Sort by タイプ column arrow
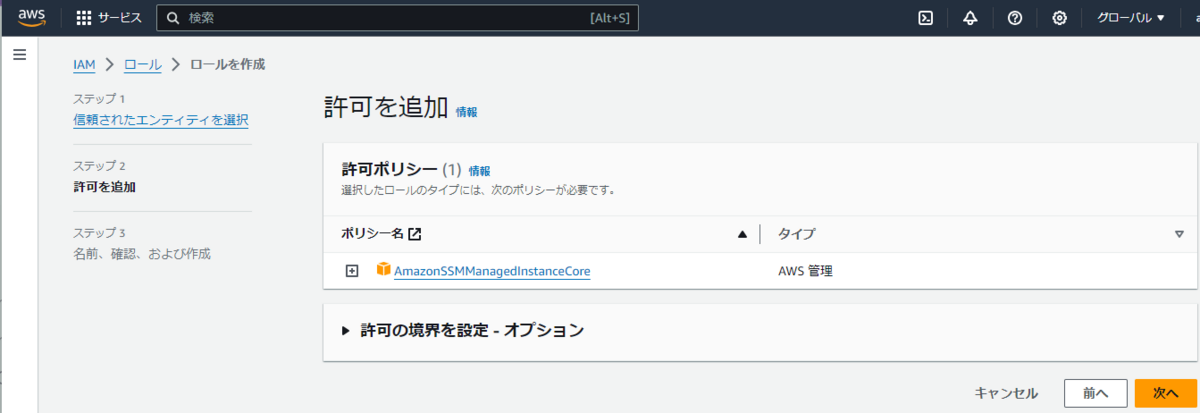This screenshot has height=413, width=1200. (x=1179, y=234)
